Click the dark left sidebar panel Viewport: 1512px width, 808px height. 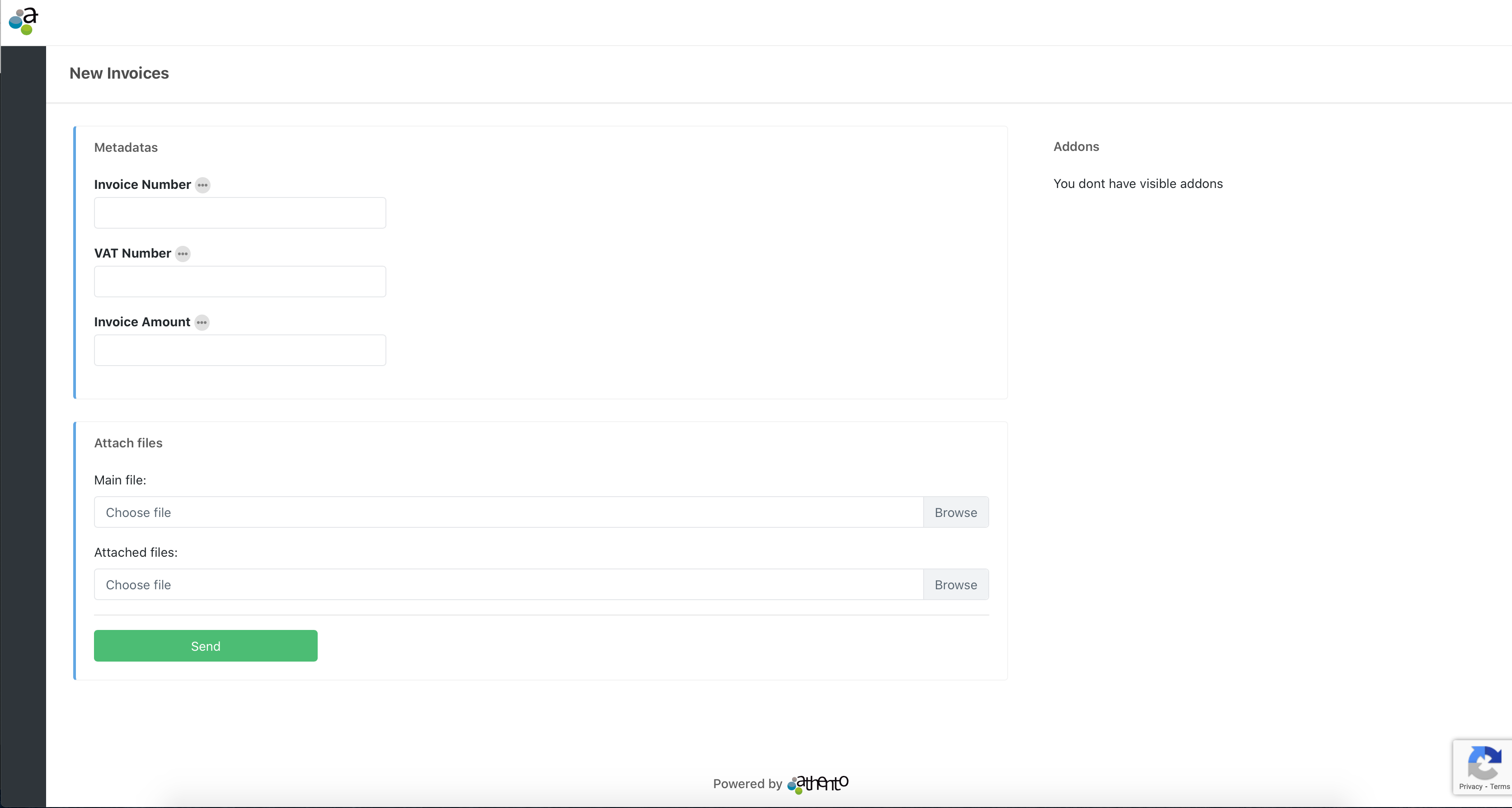click(x=23, y=411)
